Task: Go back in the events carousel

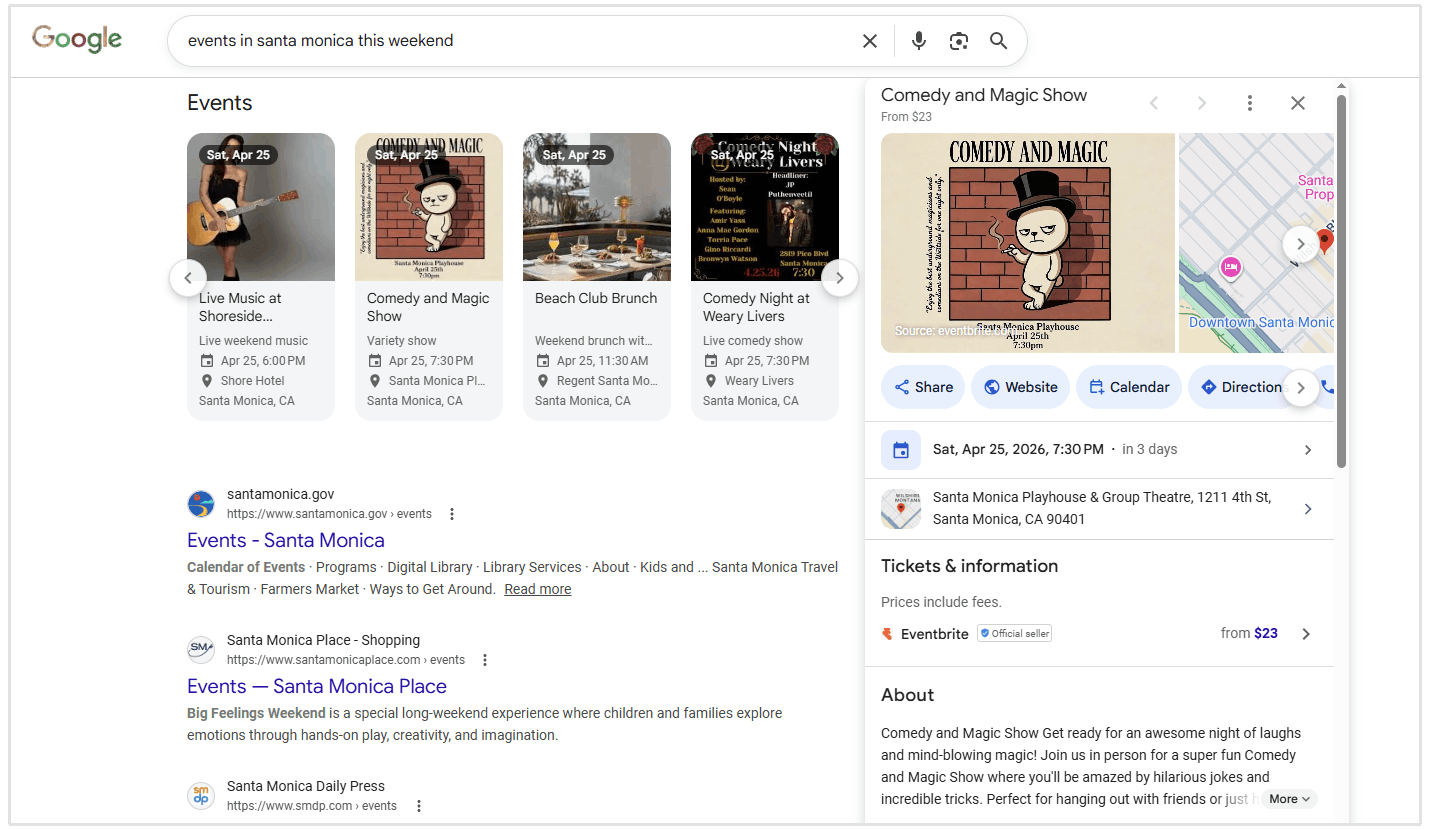Action: click(x=188, y=278)
